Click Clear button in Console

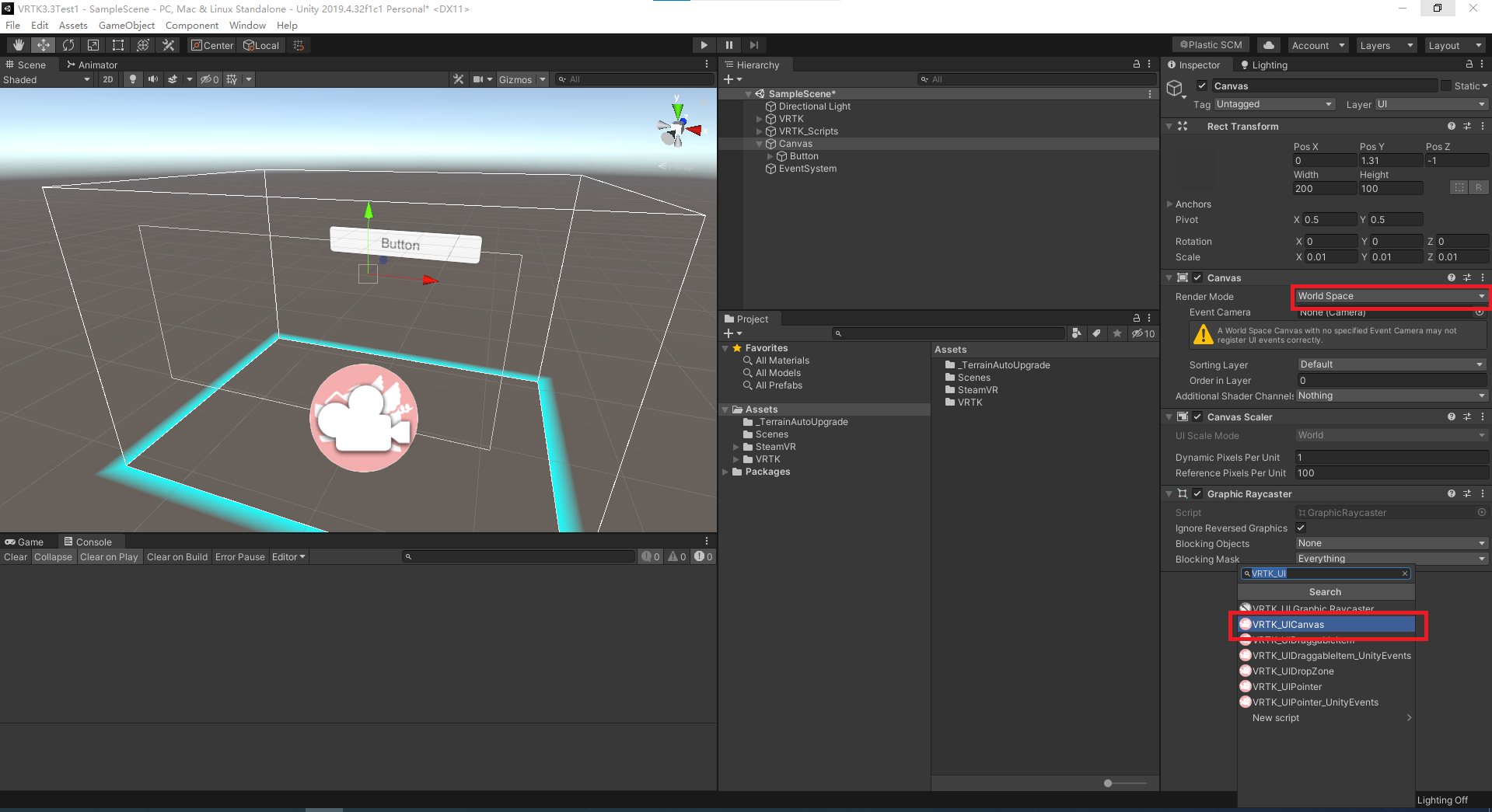16,556
